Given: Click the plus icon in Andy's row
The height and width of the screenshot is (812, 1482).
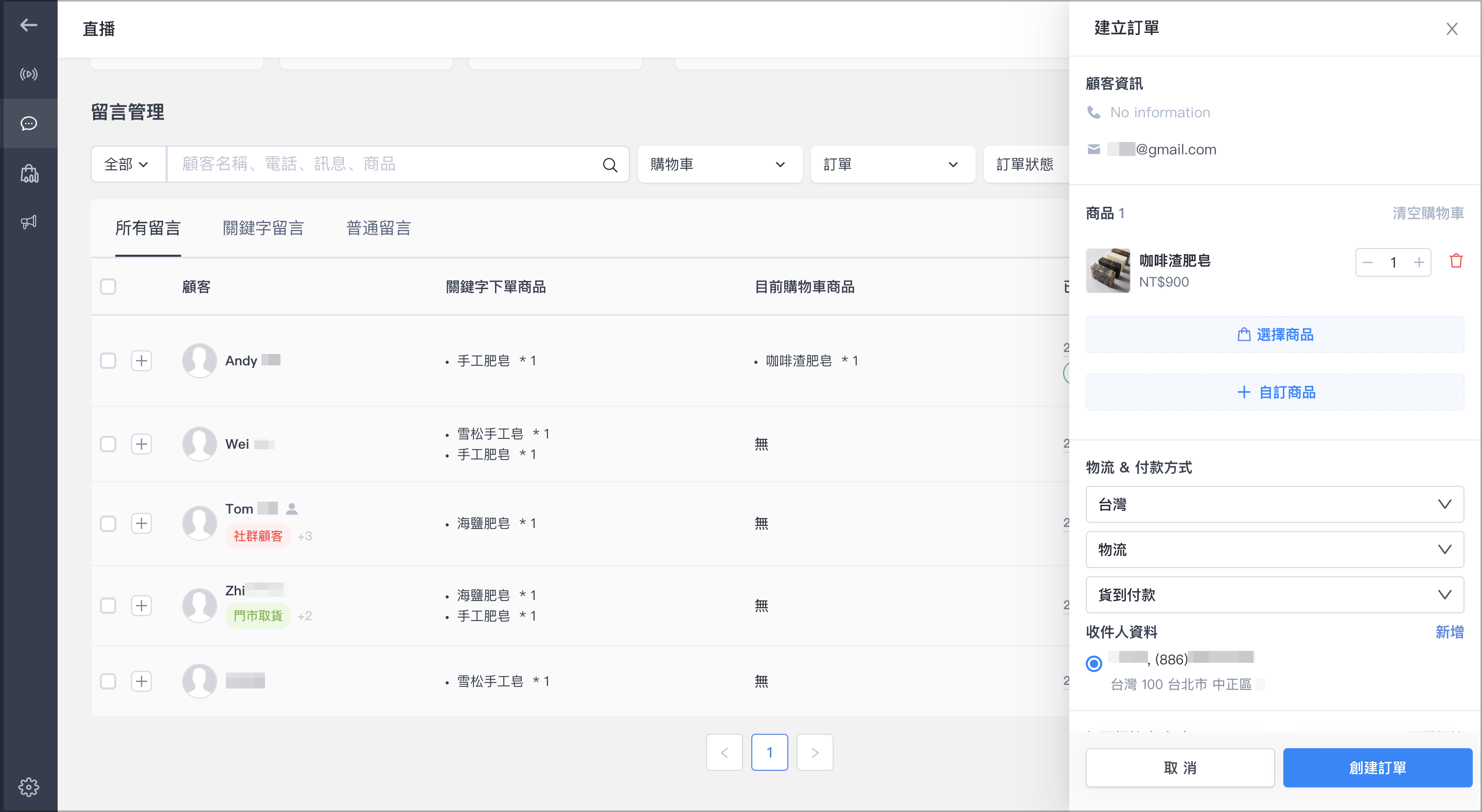Looking at the screenshot, I should tap(142, 361).
